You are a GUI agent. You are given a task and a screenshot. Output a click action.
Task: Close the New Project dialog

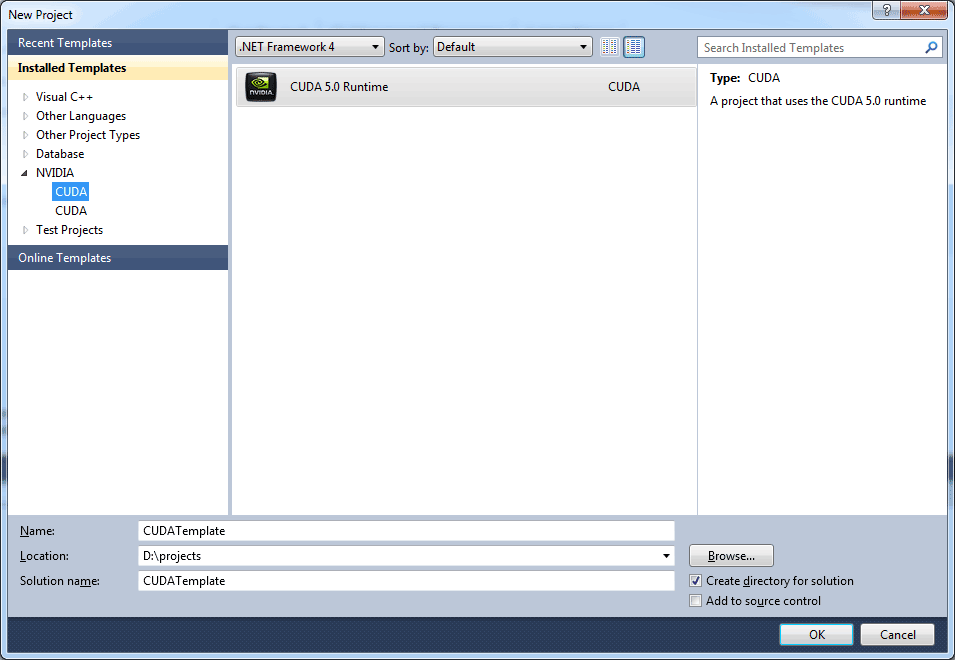tap(924, 10)
